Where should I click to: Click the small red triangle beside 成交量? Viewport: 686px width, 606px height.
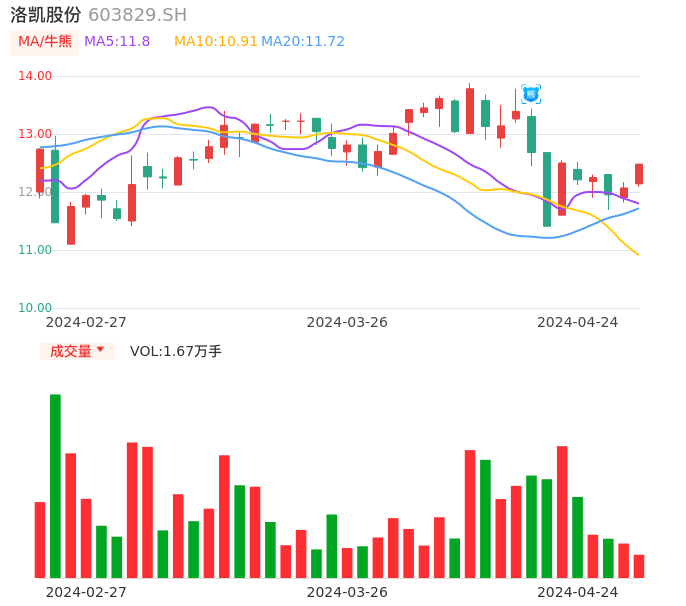(x=100, y=350)
